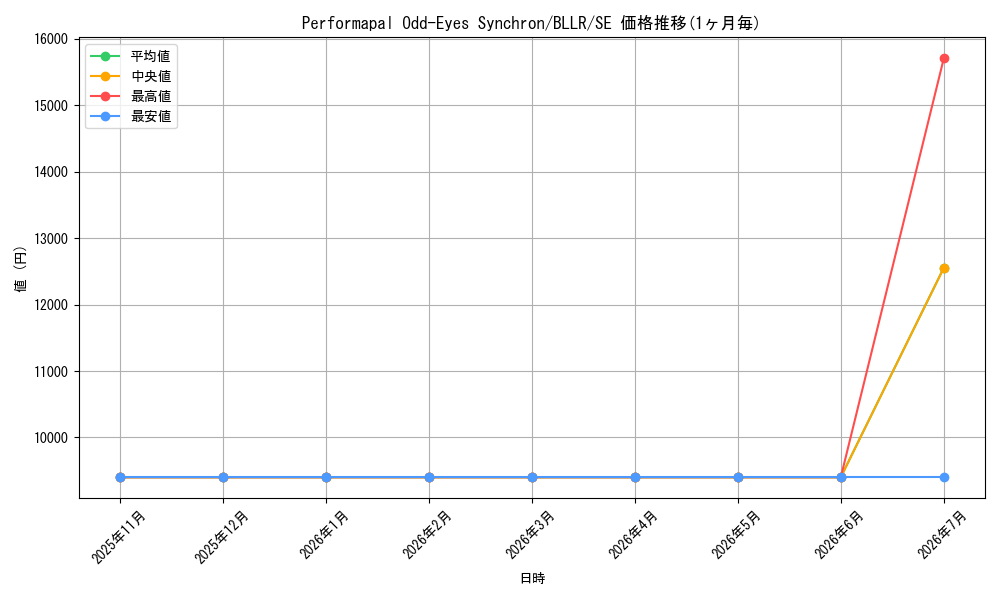This screenshot has height=600, width=1000.
Task: Click the x-axis label 2026年6月
Action: 840,536
